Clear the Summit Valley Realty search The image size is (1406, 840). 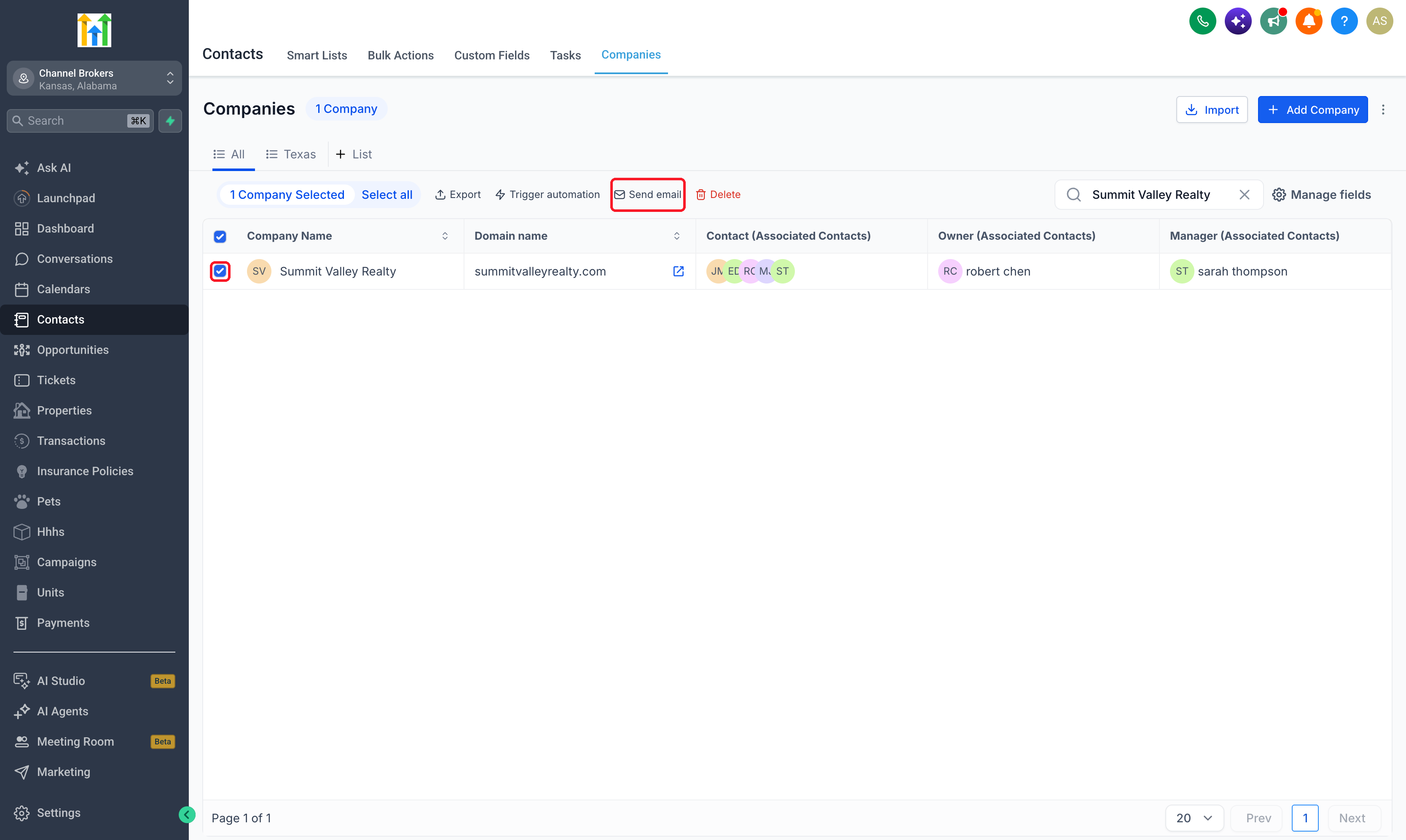click(1244, 195)
